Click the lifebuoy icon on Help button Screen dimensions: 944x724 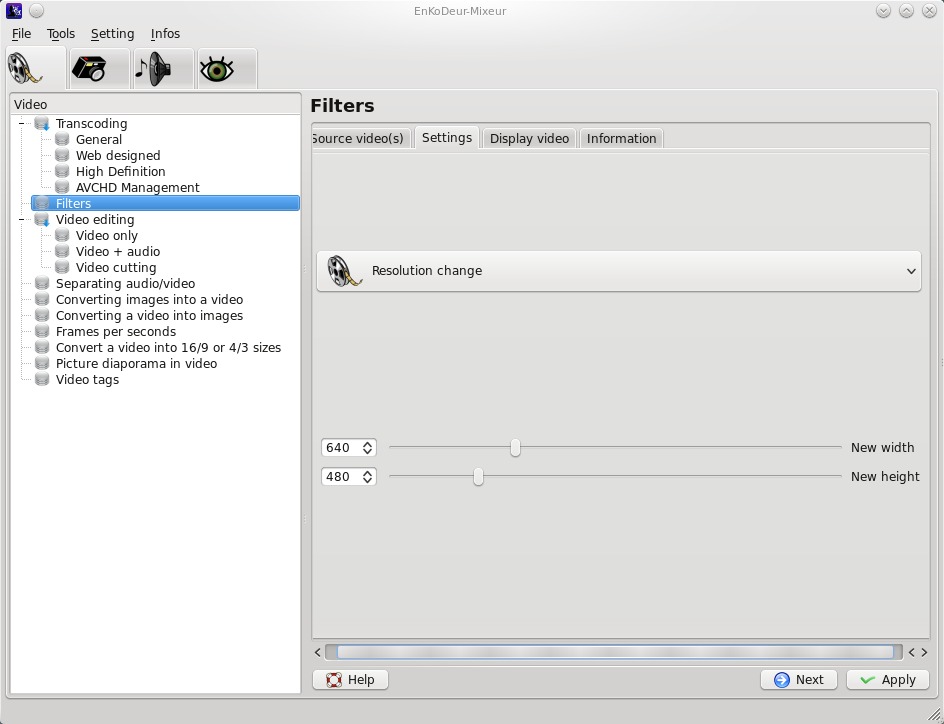click(x=334, y=679)
